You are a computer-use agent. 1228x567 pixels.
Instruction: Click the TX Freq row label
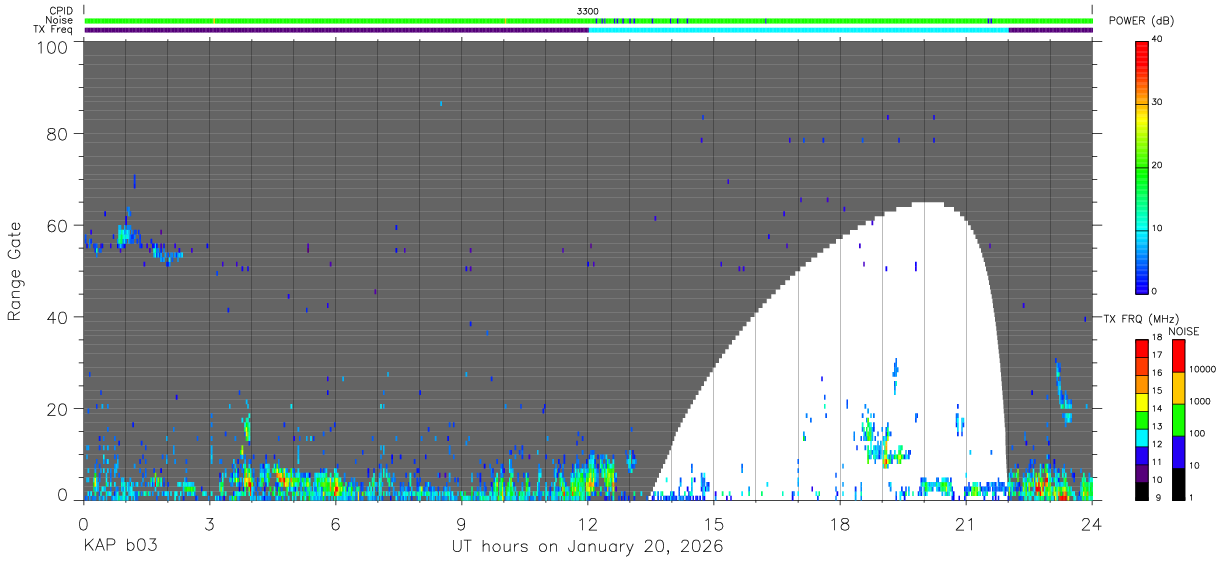tap(54, 29)
